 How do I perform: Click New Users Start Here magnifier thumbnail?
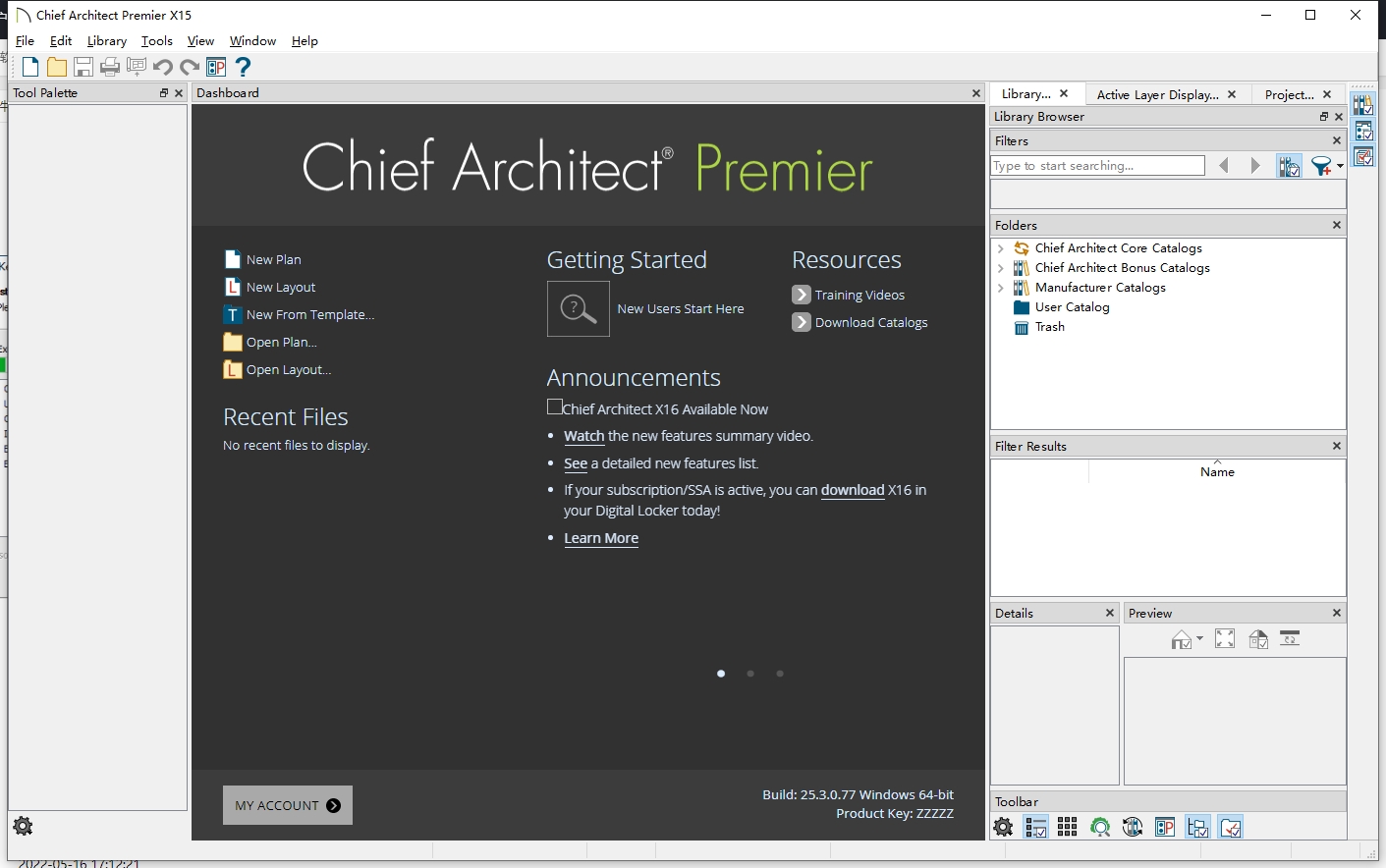click(x=579, y=309)
